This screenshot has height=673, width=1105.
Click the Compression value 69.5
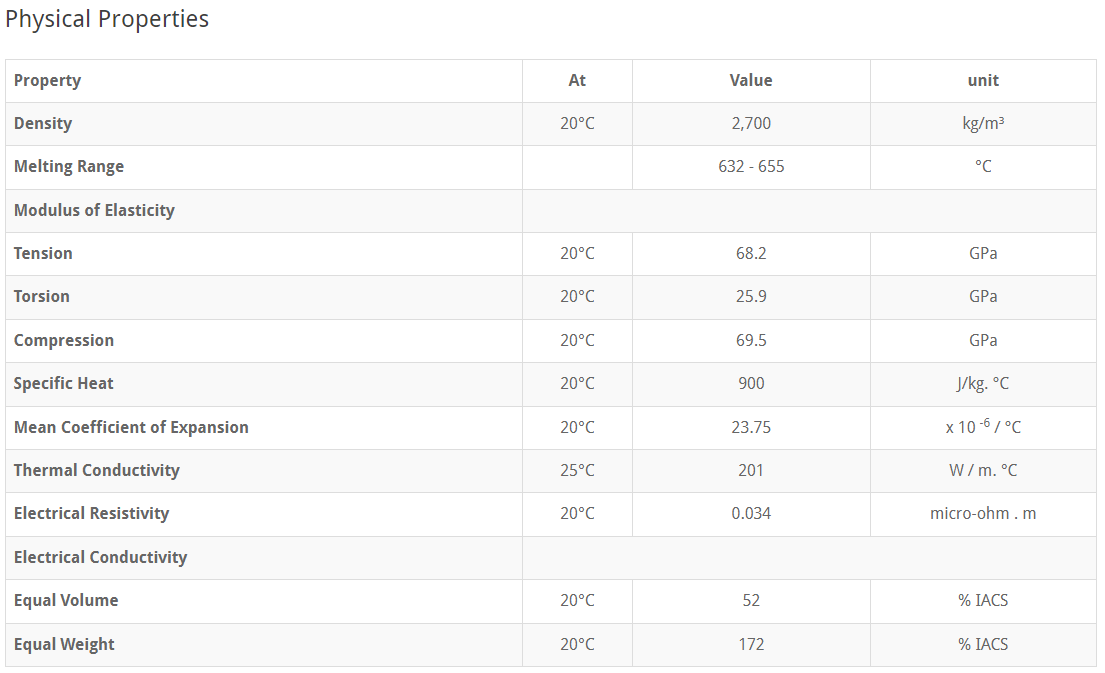pyautogui.click(x=751, y=340)
